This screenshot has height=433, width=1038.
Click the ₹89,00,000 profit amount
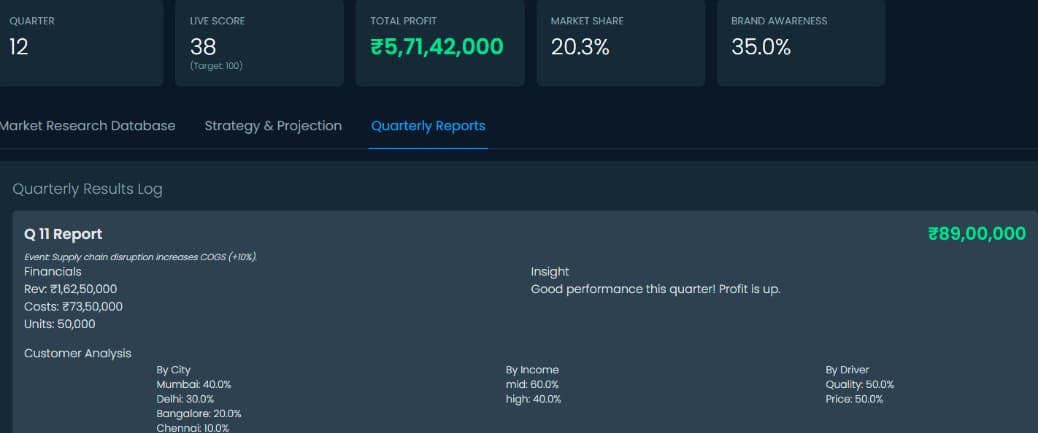(977, 234)
